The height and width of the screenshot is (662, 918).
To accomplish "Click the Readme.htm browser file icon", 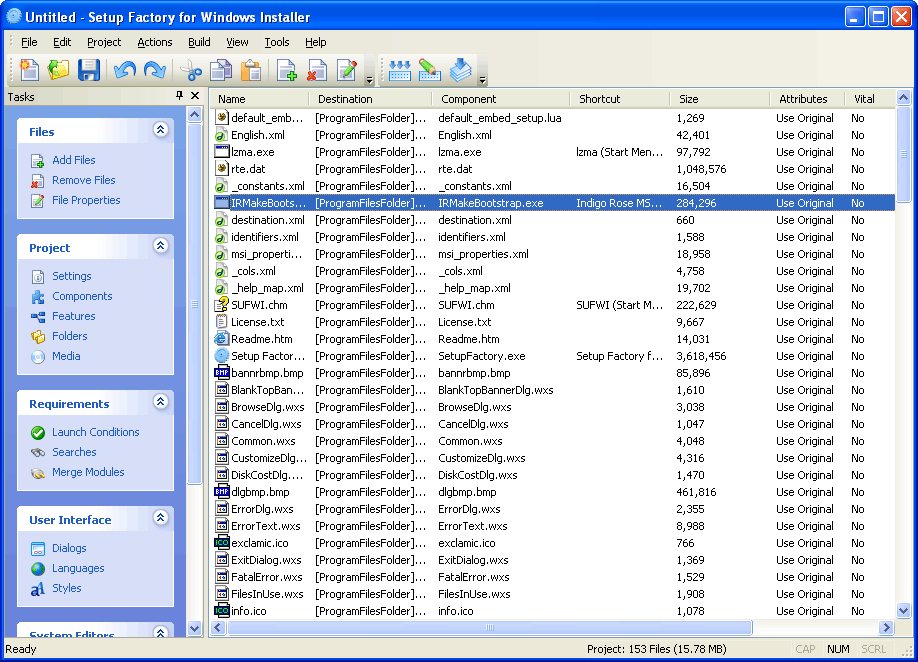I will [221, 339].
